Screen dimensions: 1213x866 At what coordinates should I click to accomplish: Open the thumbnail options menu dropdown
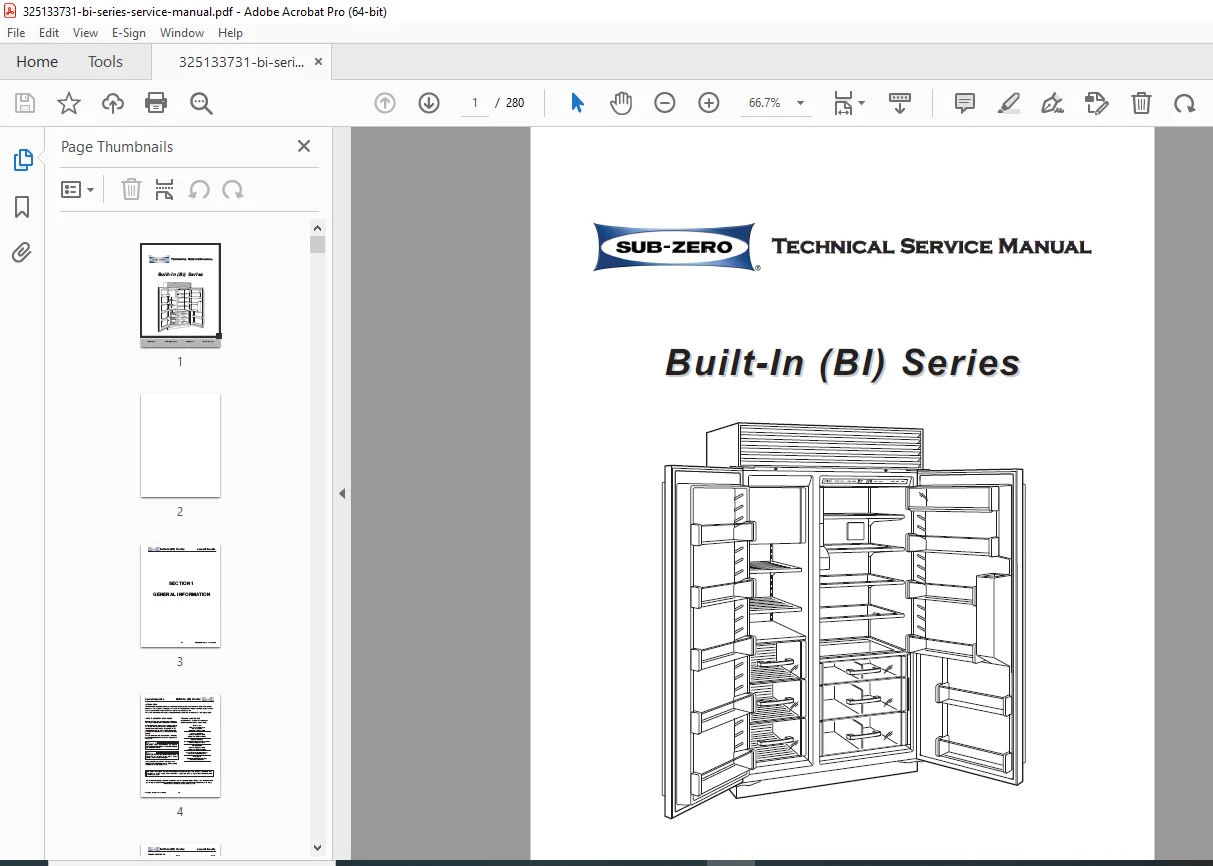point(78,190)
